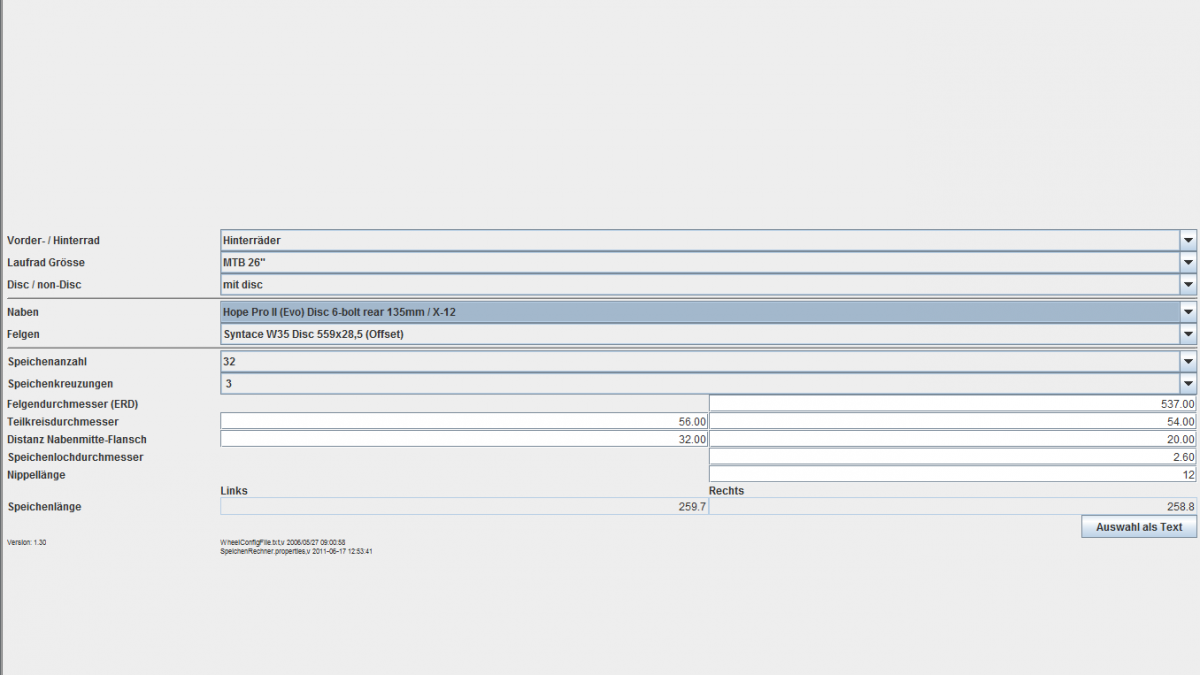Click the Felgendurchmesser (ERD) field with 537.00
1200x675 pixels.
coord(952,403)
